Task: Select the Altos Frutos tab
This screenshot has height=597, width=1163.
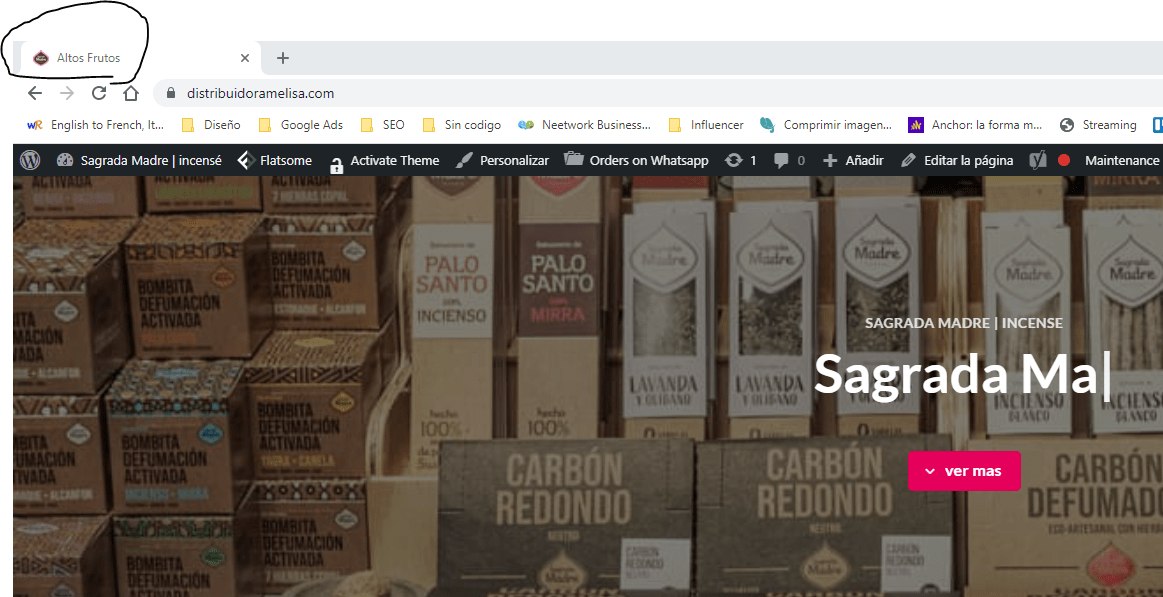Action: click(x=140, y=58)
